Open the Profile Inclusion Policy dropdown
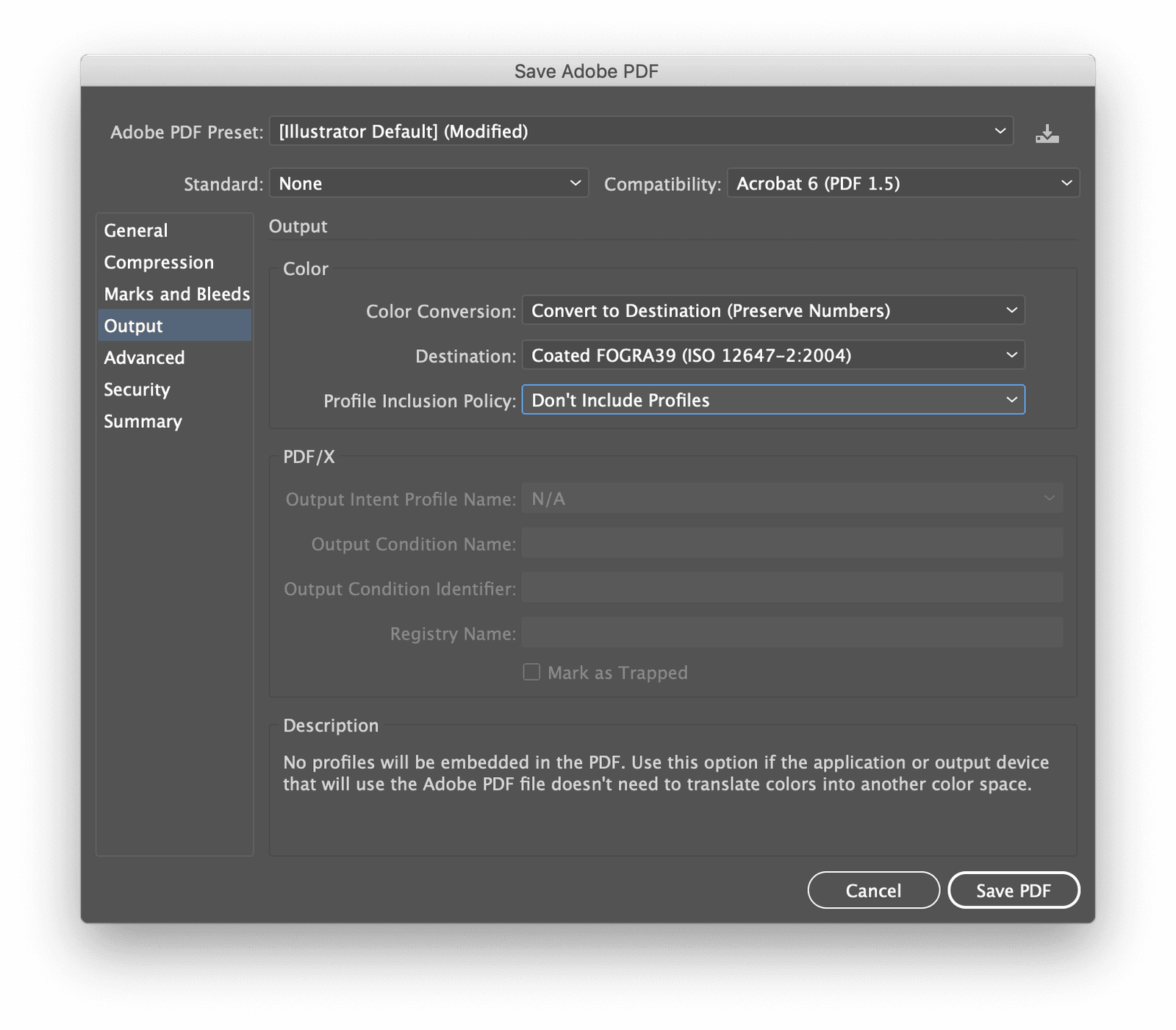1176x1030 pixels. [x=773, y=400]
